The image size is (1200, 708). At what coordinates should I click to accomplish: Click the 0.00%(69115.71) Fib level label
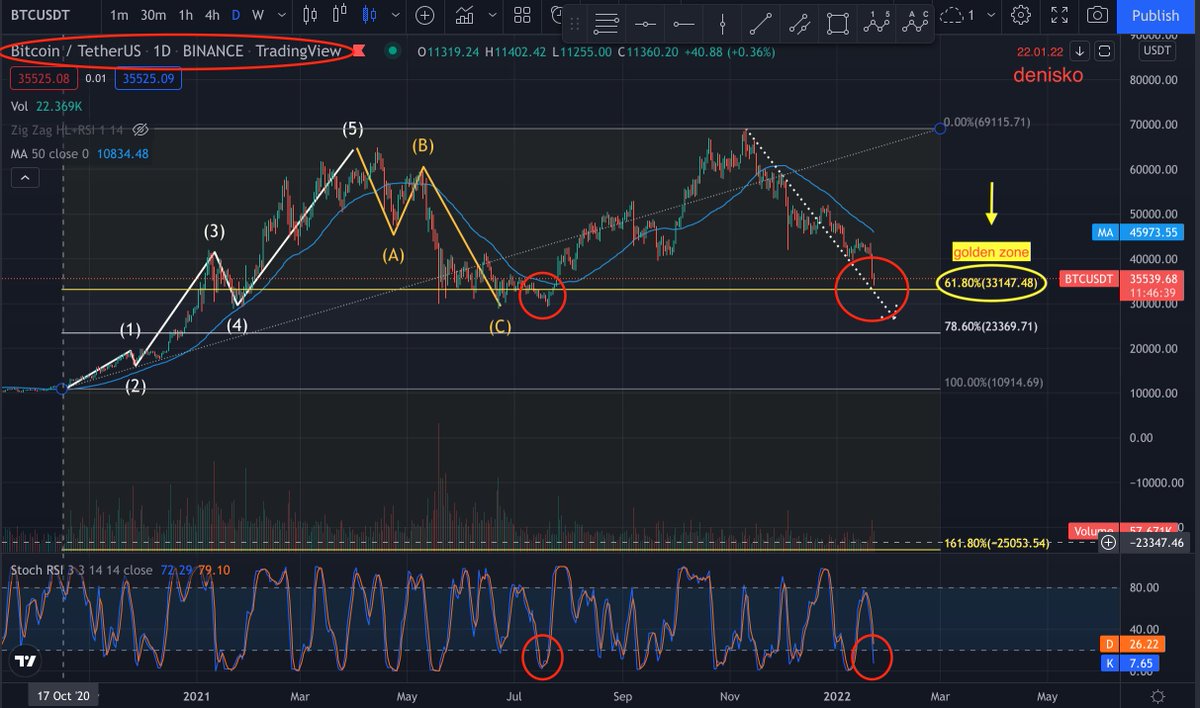(x=989, y=122)
